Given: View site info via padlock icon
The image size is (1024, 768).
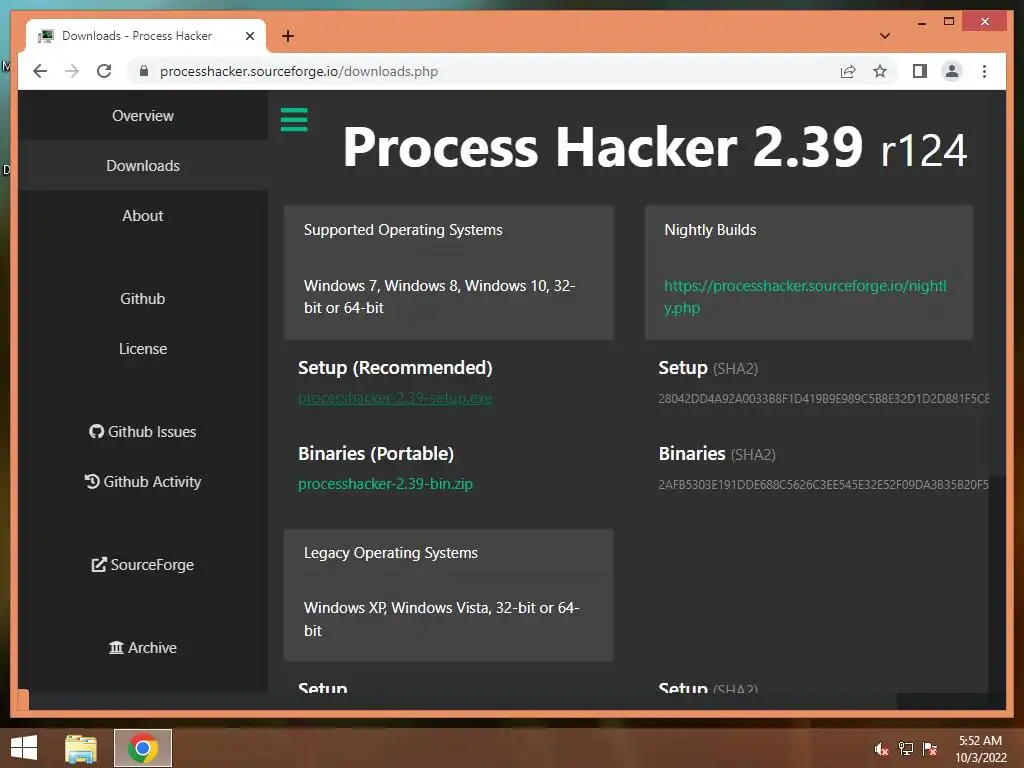Looking at the screenshot, I should coord(144,71).
